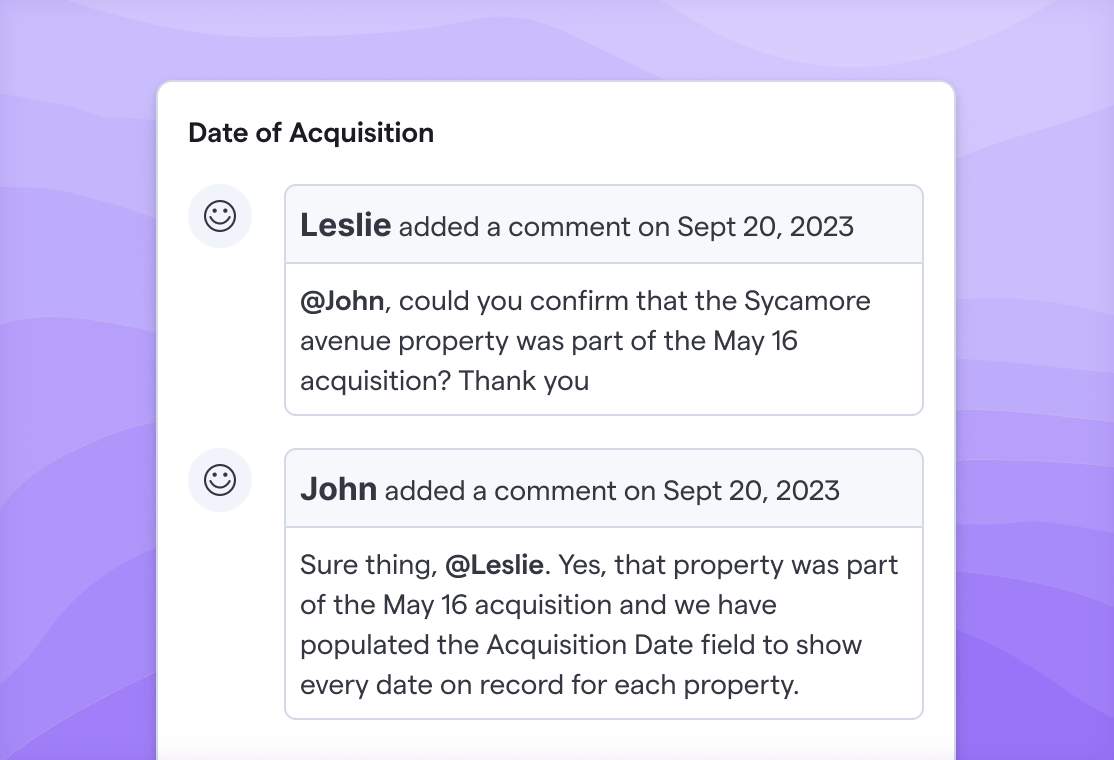The height and width of the screenshot is (760, 1114).
Task: Click the 'May 16' text in Leslie's comment
Action: 755,341
